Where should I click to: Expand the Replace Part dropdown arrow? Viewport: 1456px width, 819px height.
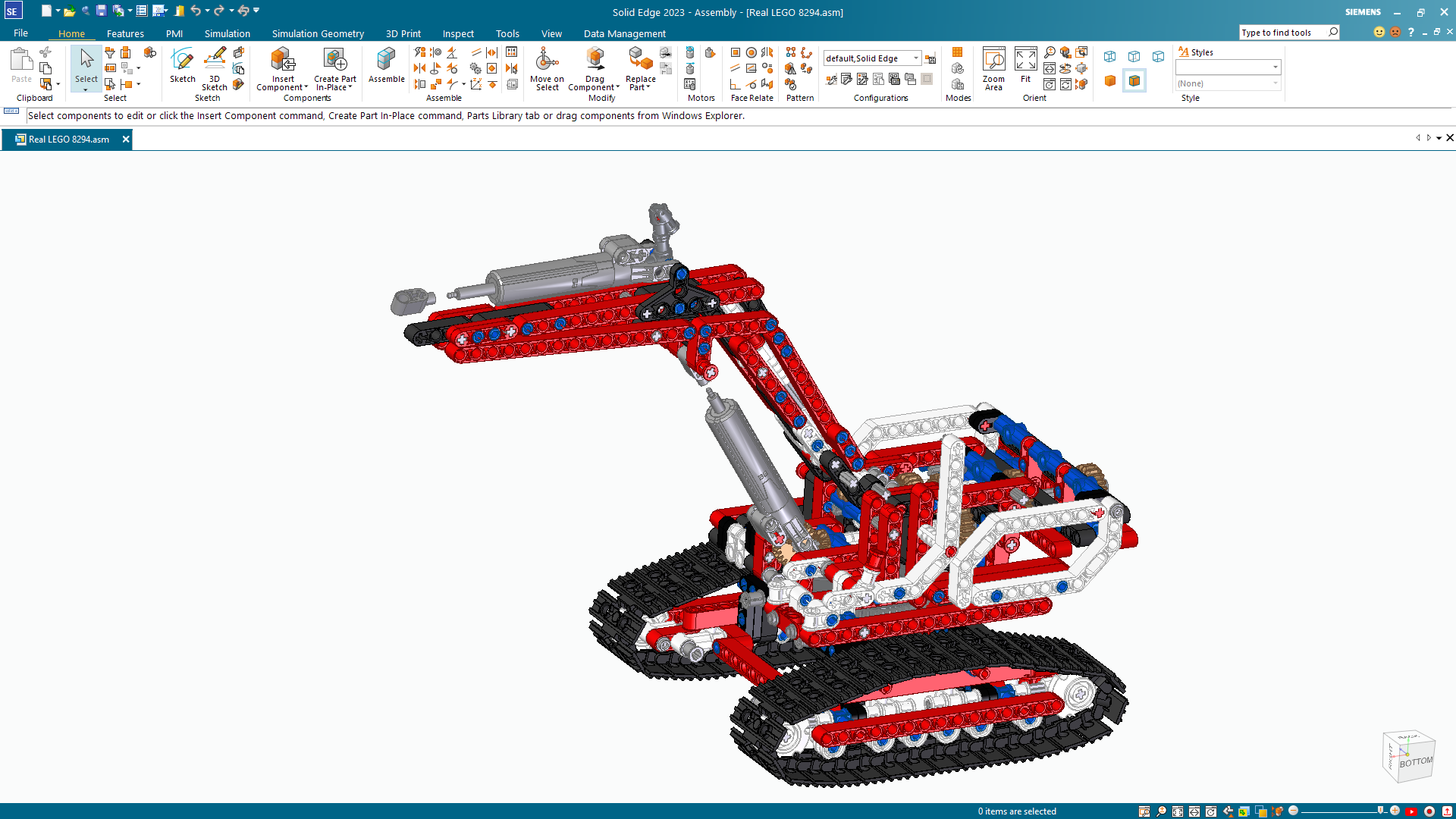click(648, 87)
